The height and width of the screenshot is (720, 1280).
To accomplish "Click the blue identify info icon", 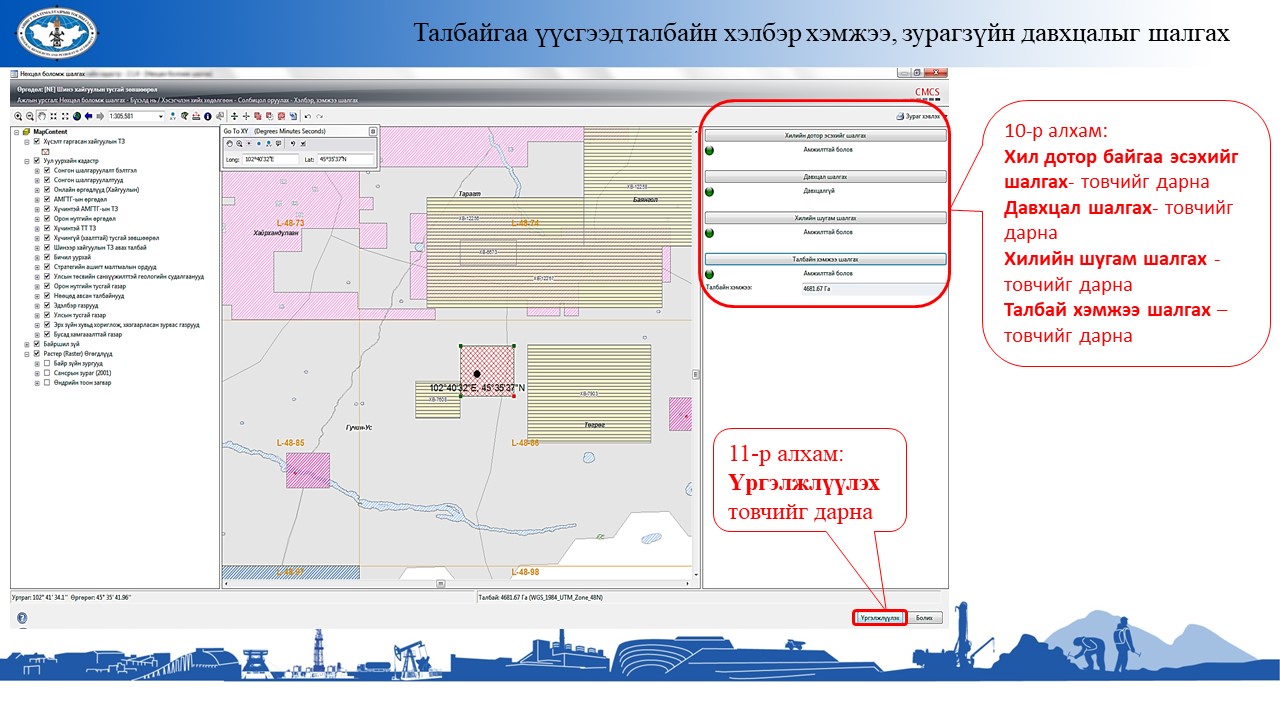I will click(207, 116).
